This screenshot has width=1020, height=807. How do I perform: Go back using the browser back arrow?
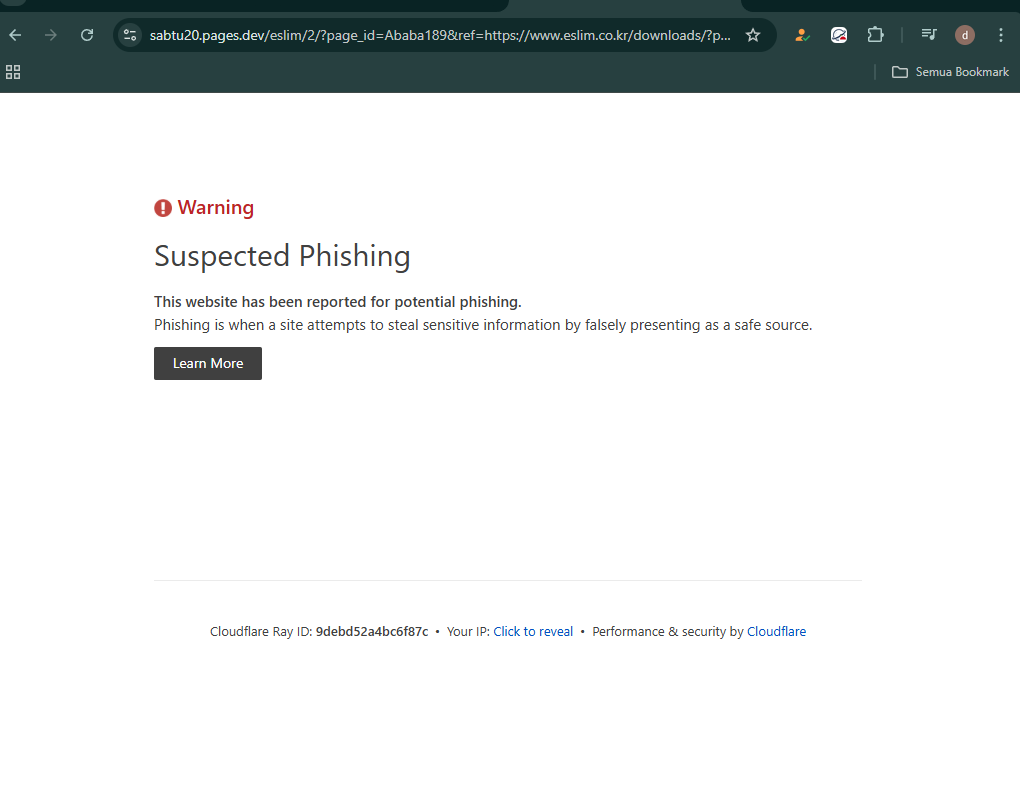pyautogui.click(x=15, y=35)
